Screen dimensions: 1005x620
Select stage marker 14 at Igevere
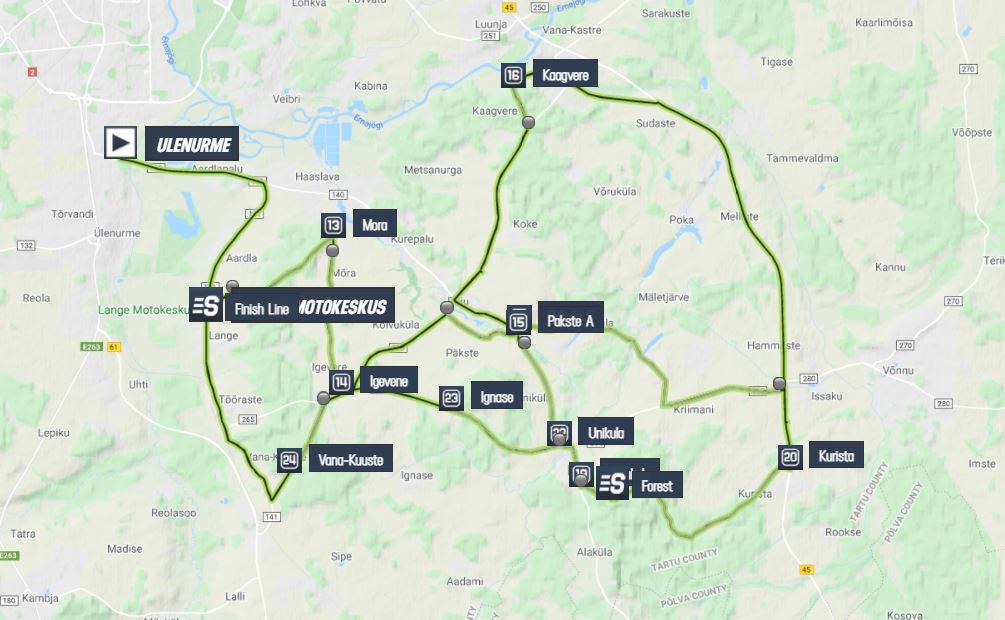(x=341, y=383)
